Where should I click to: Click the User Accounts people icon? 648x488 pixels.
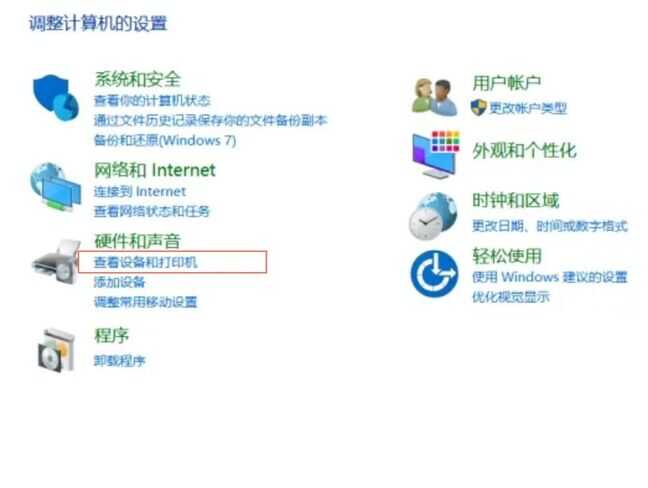pyautogui.click(x=435, y=98)
